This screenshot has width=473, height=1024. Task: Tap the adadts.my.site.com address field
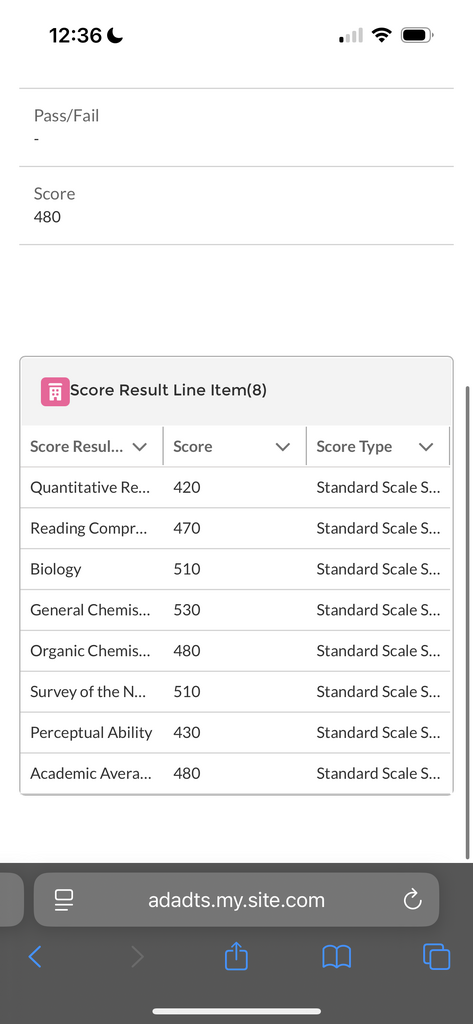click(236, 900)
